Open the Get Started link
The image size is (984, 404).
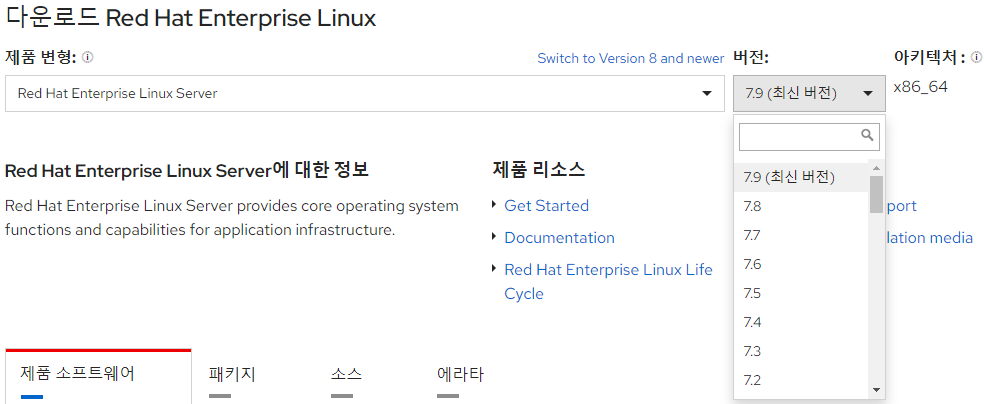(547, 206)
